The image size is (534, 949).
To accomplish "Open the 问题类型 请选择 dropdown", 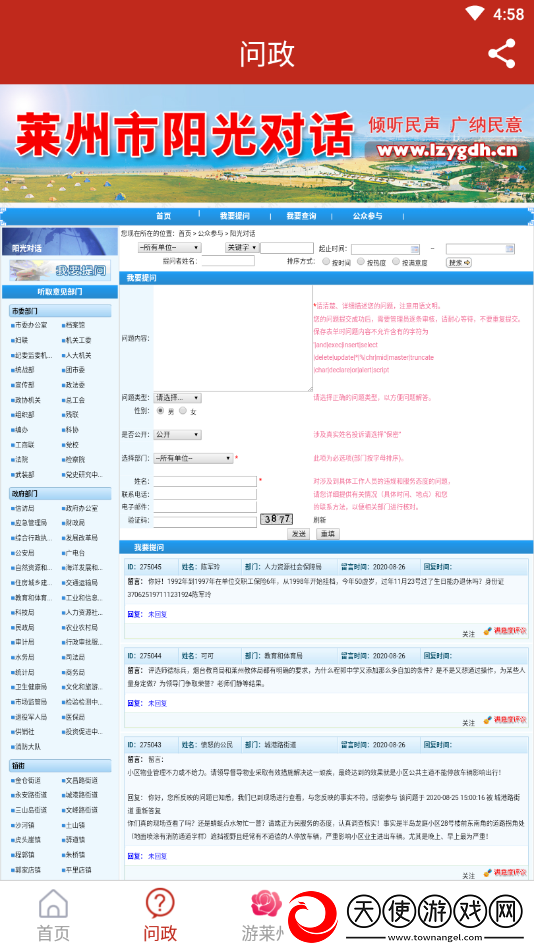I will [x=177, y=398].
